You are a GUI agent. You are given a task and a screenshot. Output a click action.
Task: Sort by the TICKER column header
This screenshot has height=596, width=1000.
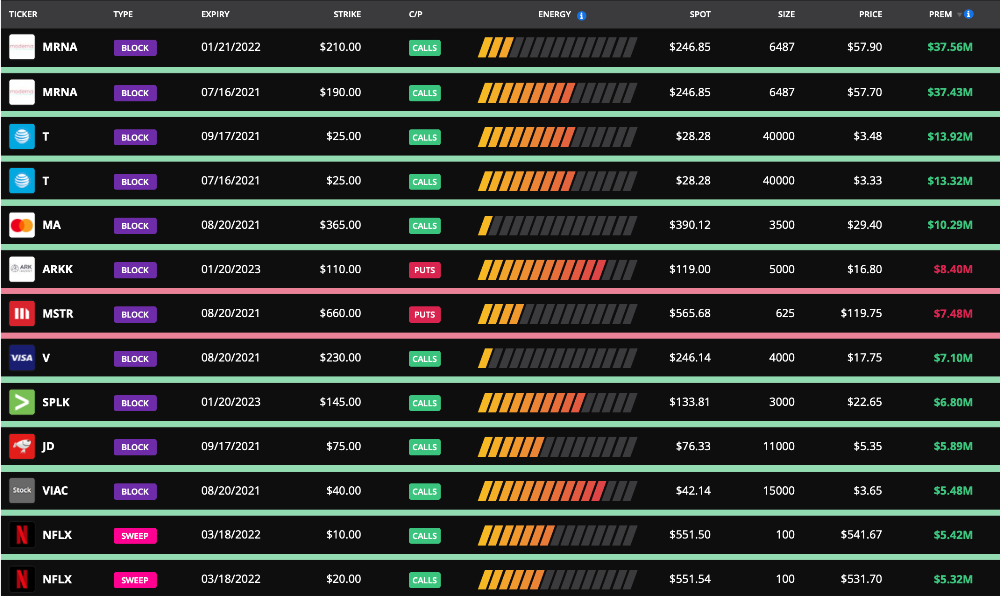point(23,14)
